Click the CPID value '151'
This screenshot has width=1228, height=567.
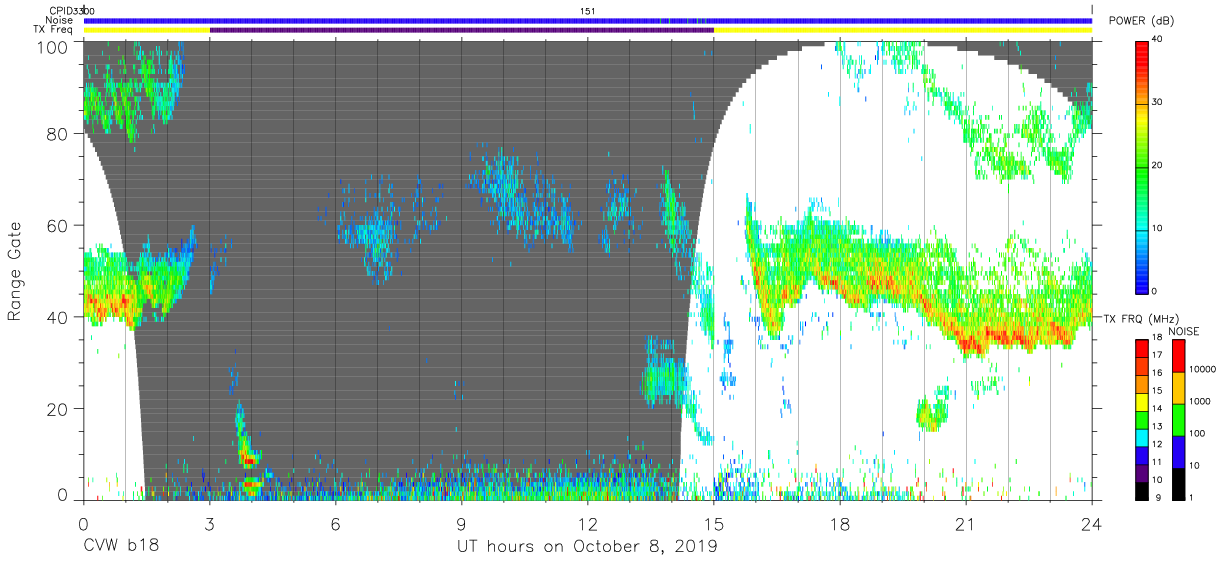588,11
